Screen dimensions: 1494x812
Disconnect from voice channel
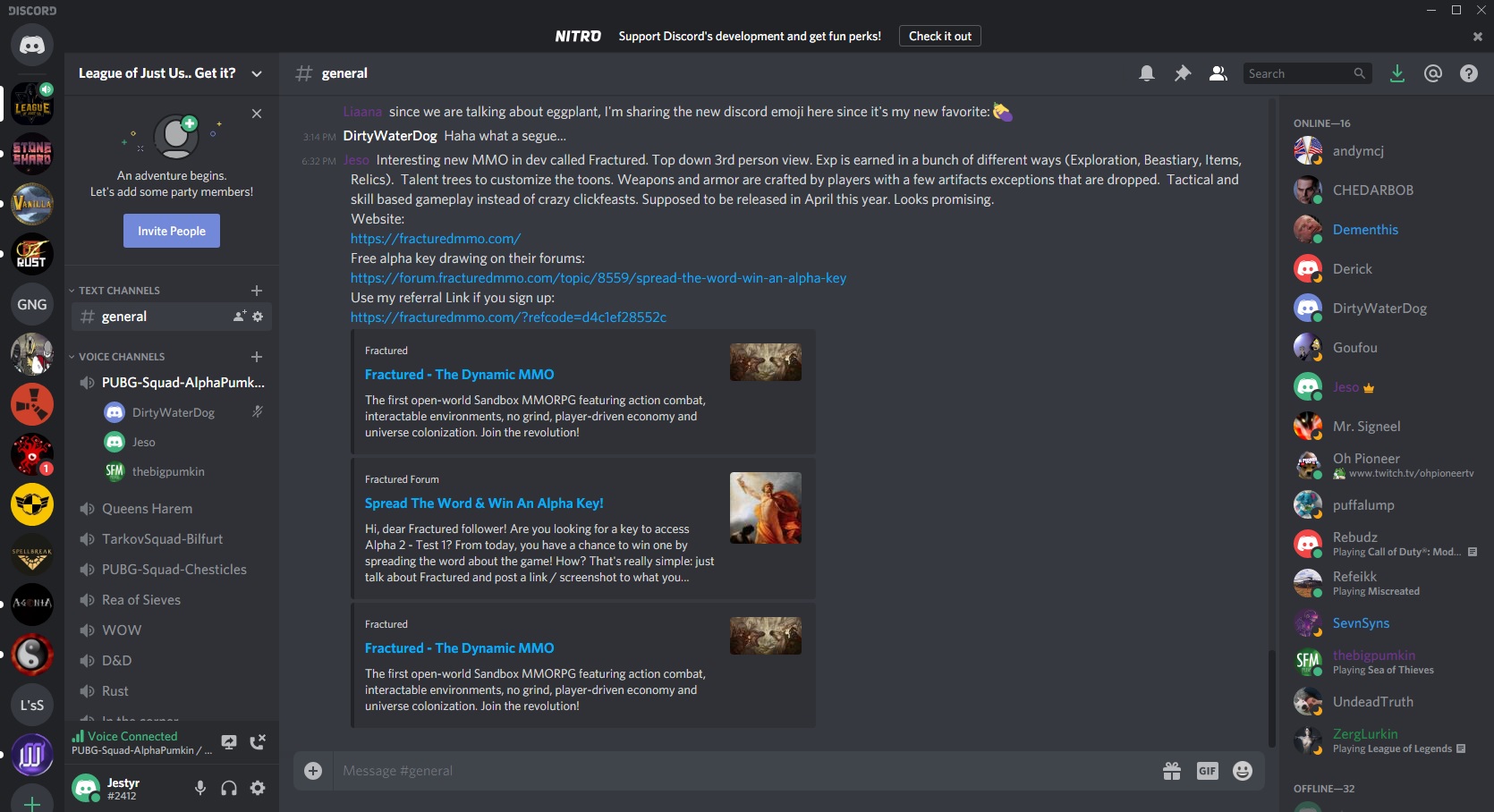[x=258, y=742]
